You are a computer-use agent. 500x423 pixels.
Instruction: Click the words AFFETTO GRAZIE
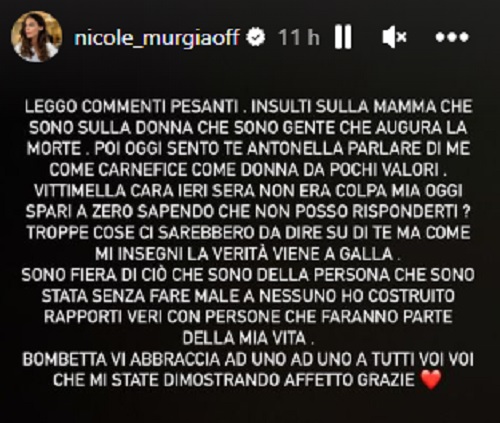[349, 380]
